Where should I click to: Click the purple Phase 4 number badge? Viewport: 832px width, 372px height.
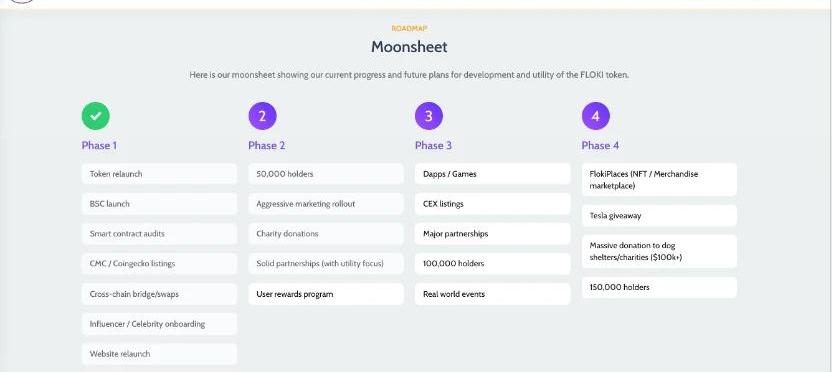click(x=595, y=116)
